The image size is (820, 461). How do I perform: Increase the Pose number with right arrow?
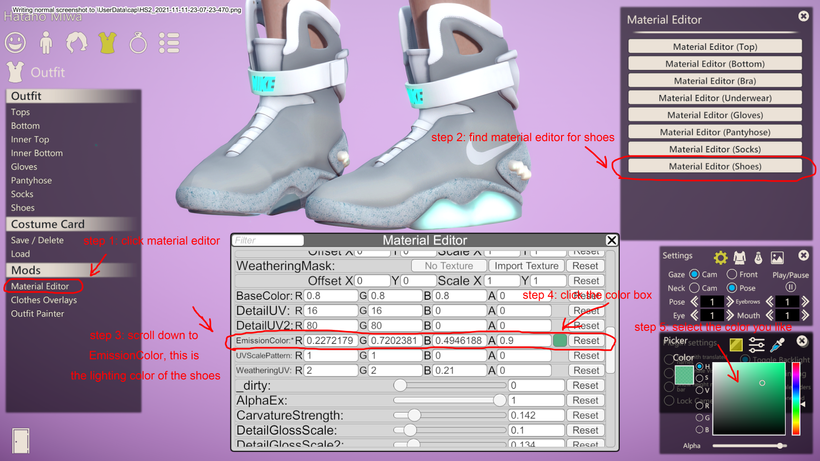pos(730,302)
